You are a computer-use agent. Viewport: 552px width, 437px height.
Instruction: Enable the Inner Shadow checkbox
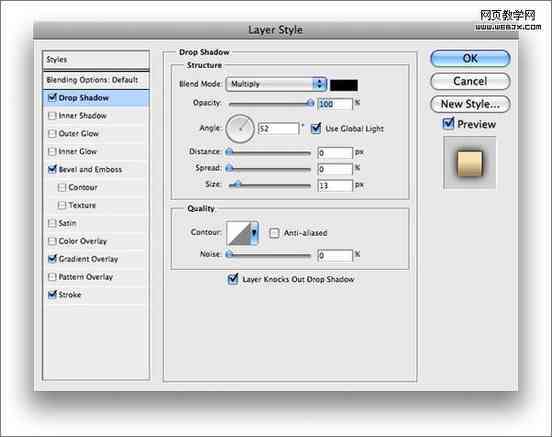click(x=52, y=116)
